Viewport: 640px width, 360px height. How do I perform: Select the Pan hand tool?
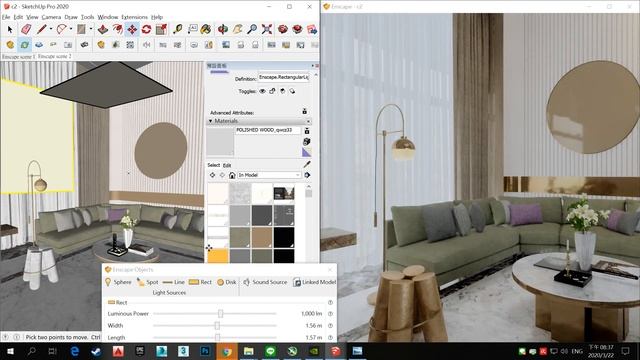(x=238, y=29)
